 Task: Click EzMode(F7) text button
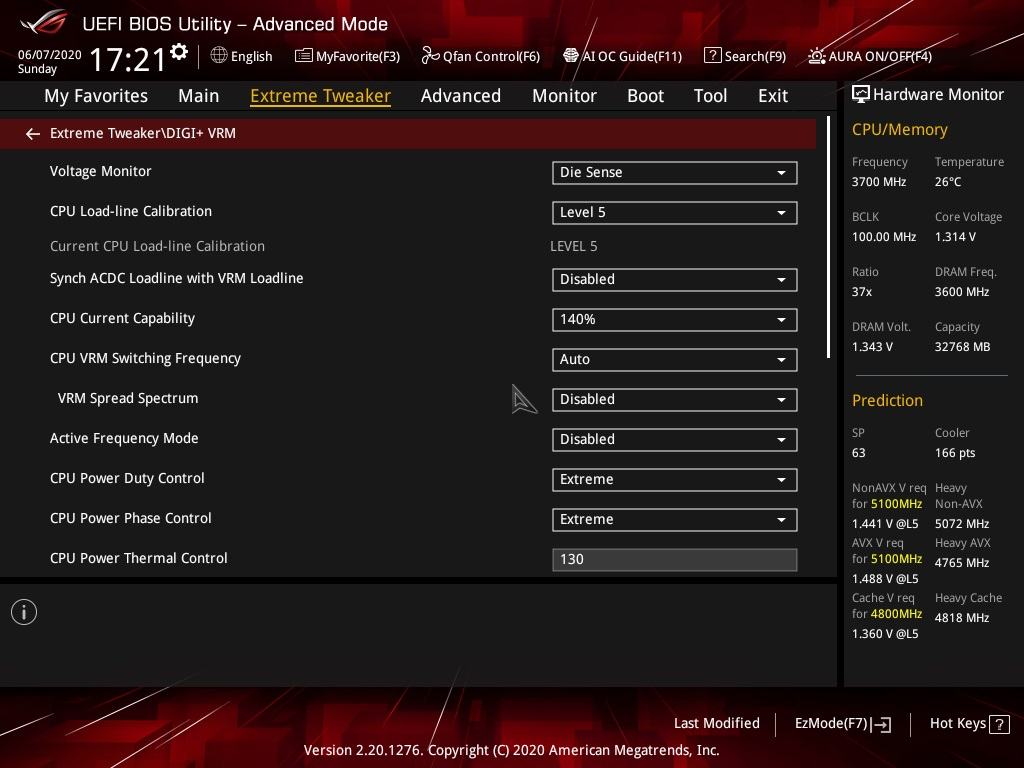point(831,723)
